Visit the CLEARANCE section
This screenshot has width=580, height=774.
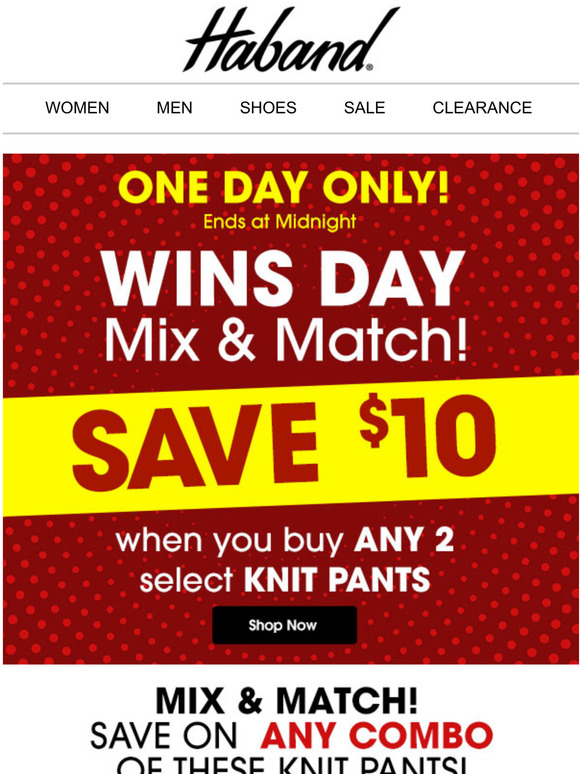coord(482,108)
